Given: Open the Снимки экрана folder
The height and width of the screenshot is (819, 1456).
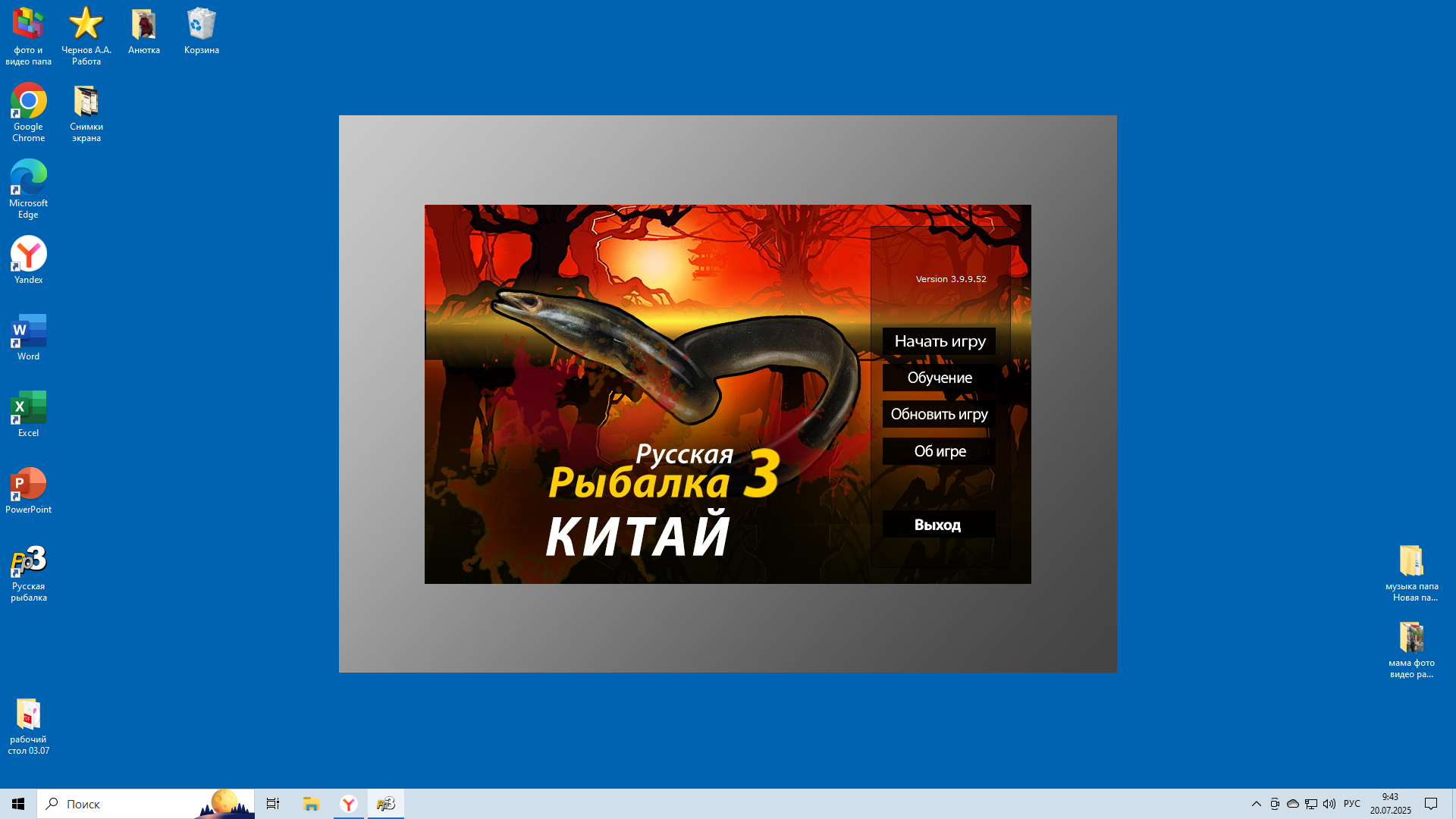Looking at the screenshot, I should click(x=86, y=111).
